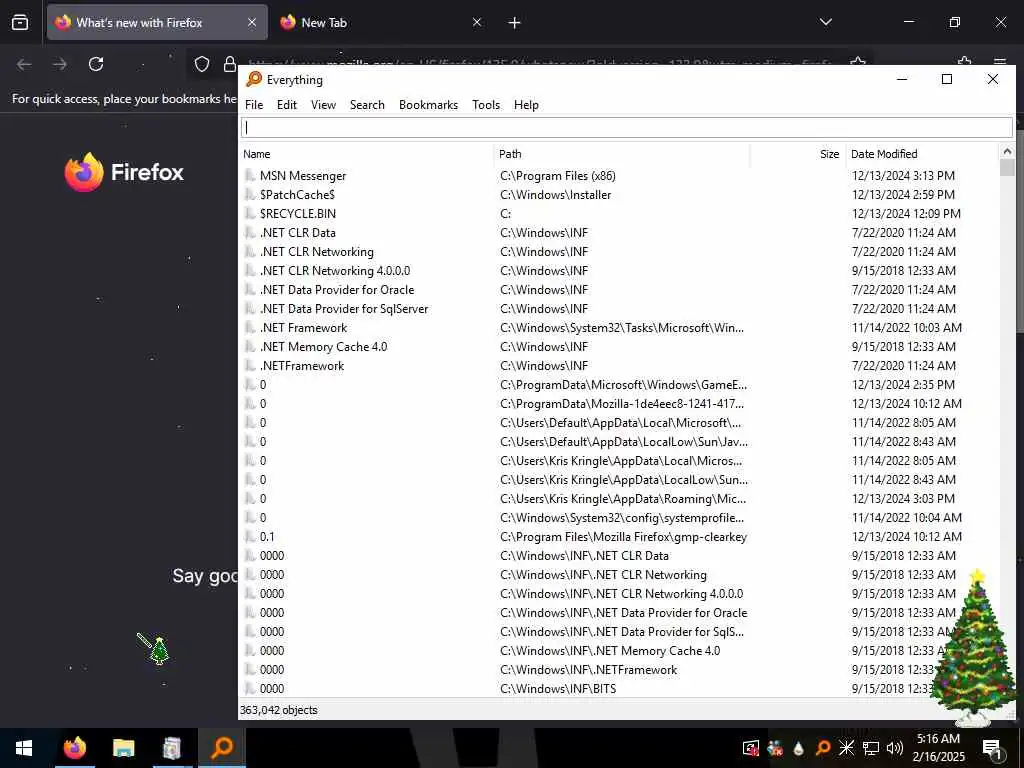Screen dimensions: 1024x768
Task: Sort results by Date Modified column header
Action: point(922,154)
